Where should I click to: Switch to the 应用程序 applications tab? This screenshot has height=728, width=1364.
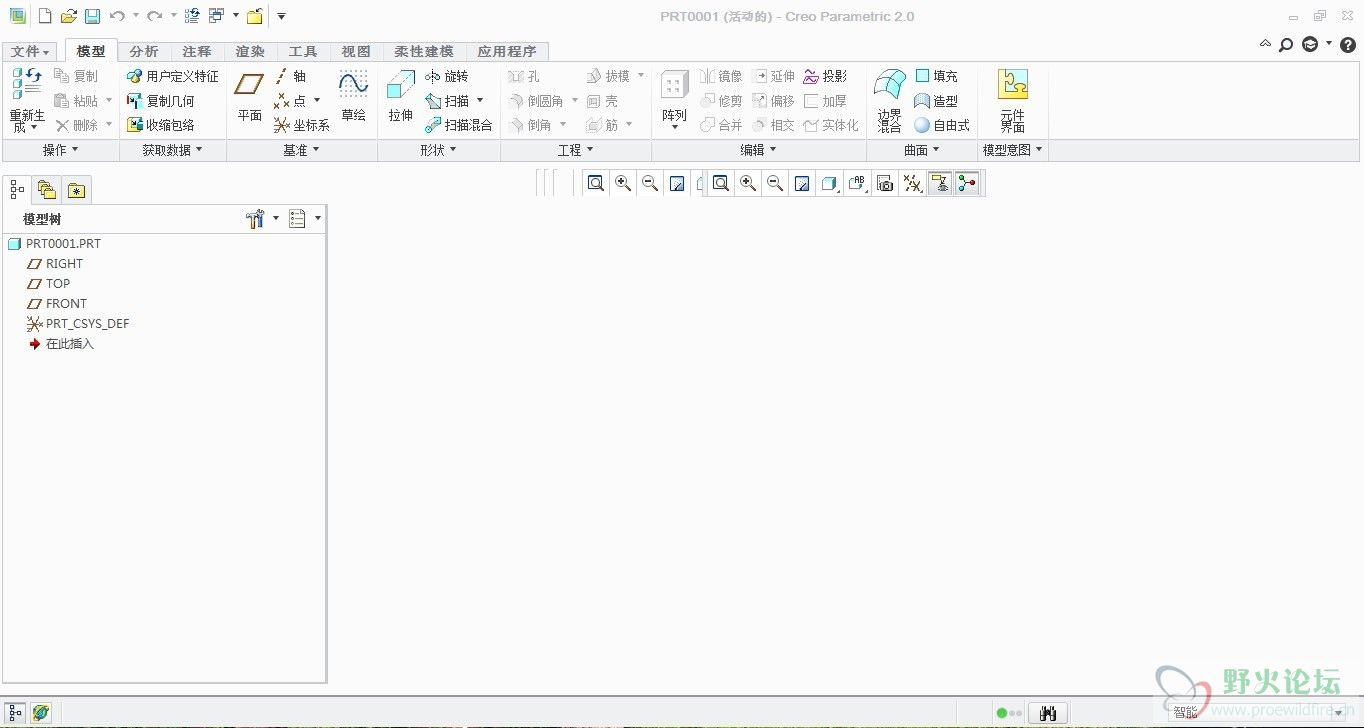coord(507,52)
